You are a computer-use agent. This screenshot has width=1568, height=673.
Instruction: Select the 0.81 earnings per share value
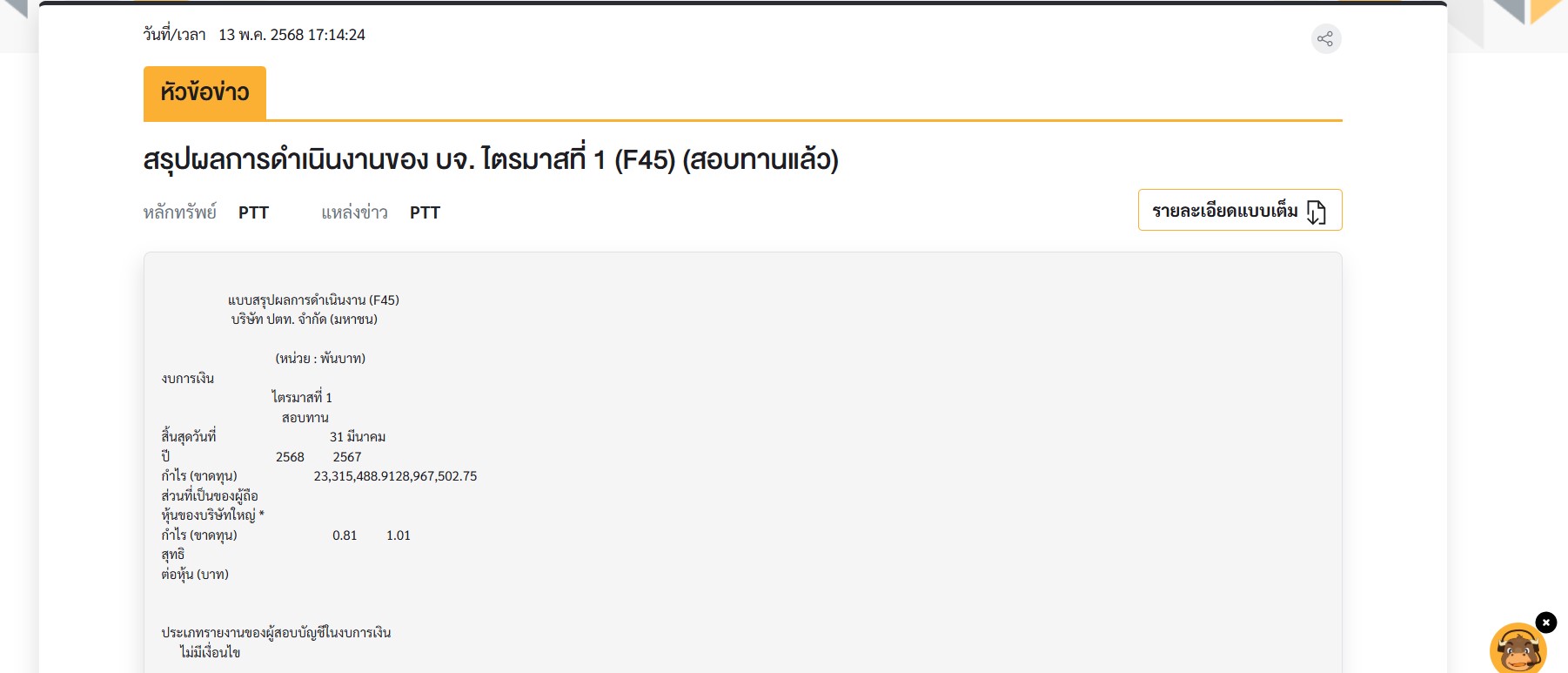[345, 535]
